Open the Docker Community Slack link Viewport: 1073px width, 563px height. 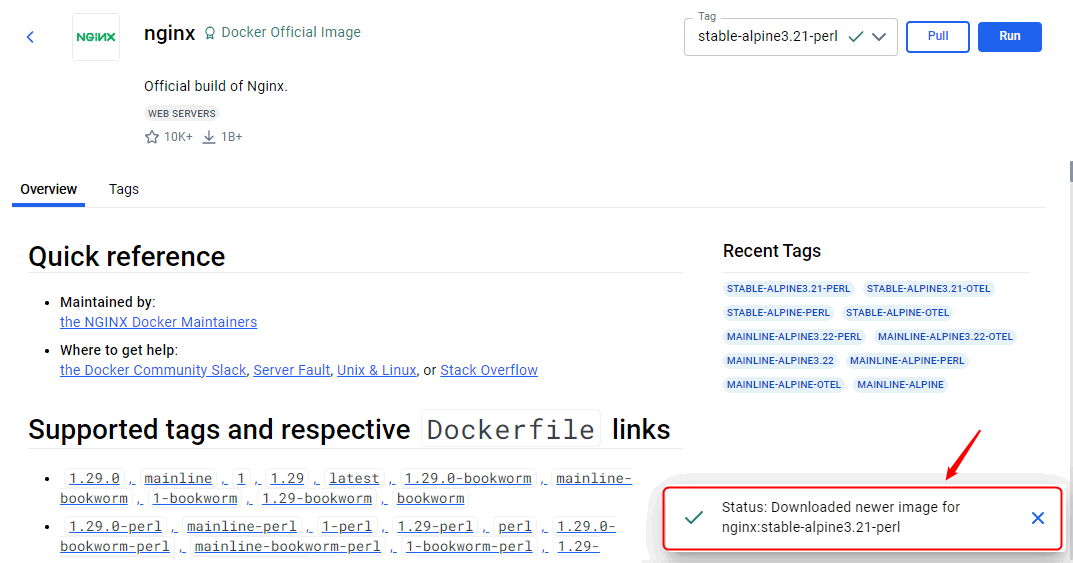[153, 370]
